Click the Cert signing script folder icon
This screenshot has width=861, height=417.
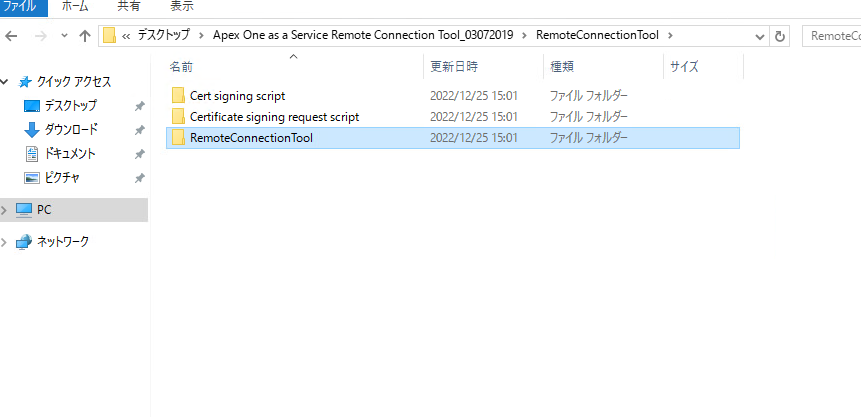tap(179, 95)
